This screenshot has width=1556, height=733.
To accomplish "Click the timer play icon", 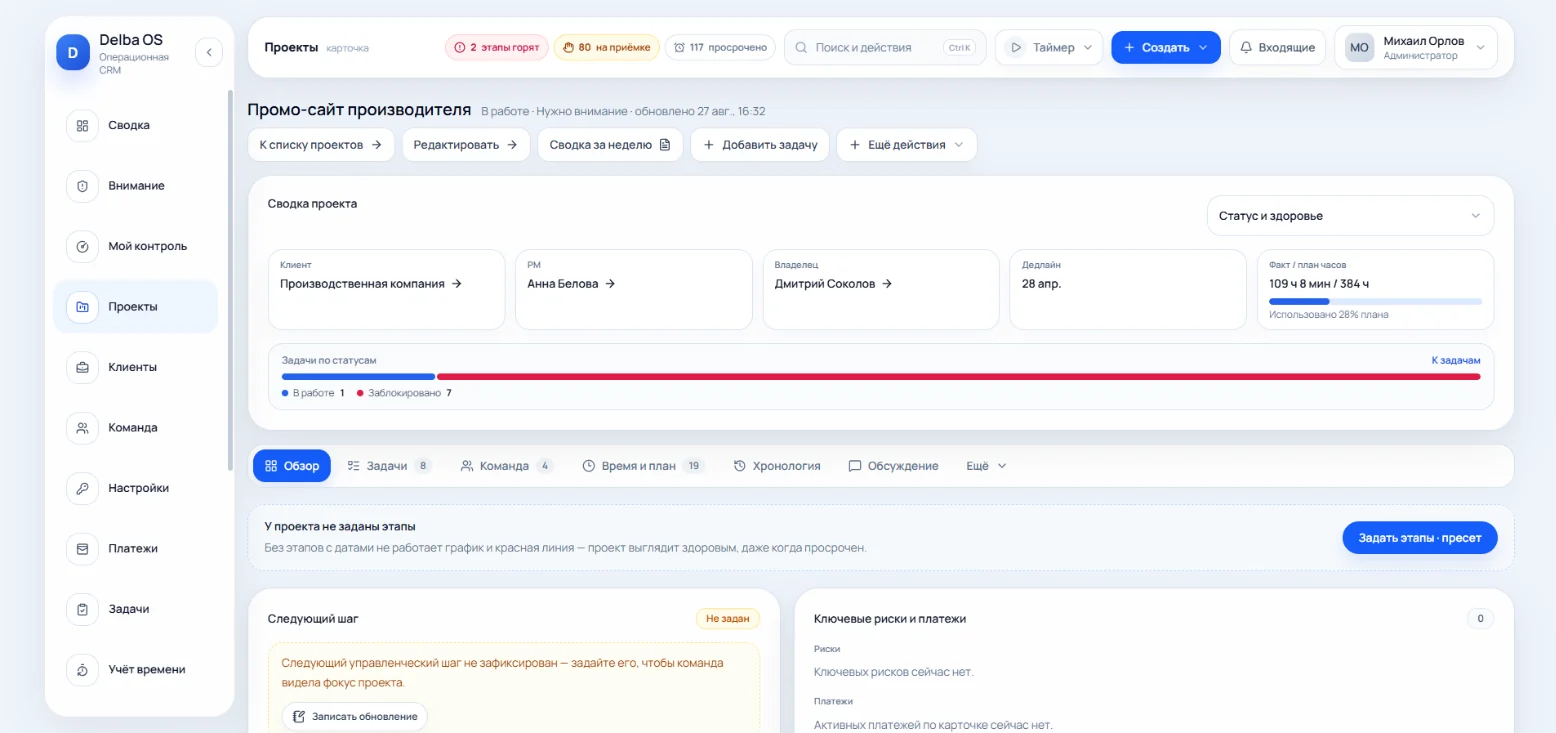I will coord(1016,47).
